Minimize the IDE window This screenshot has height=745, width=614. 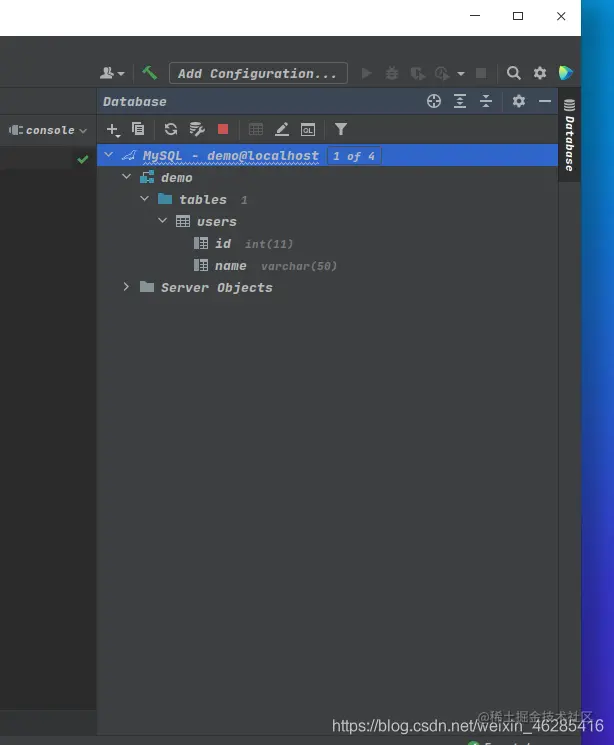475,16
